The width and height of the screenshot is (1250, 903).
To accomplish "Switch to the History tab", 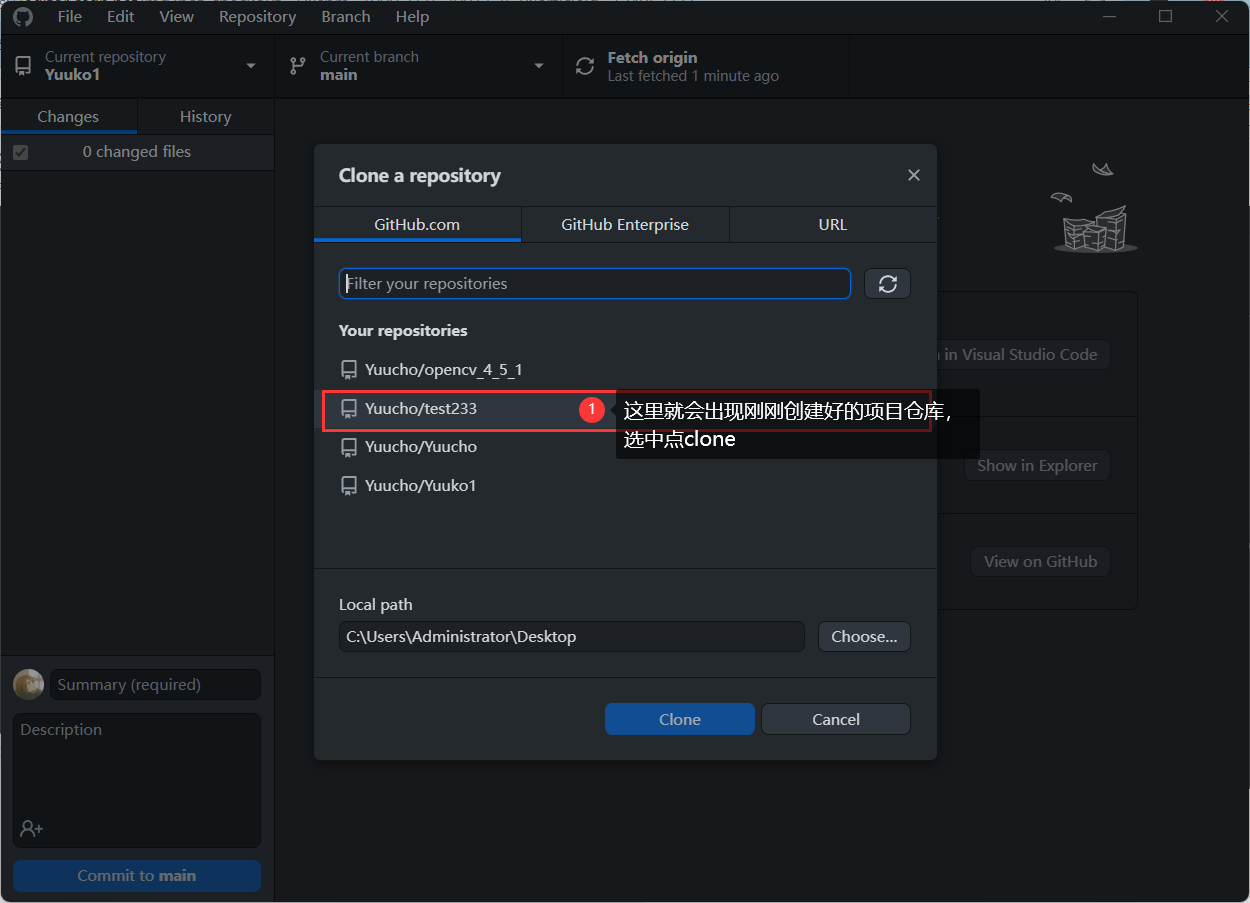I will click(x=205, y=117).
